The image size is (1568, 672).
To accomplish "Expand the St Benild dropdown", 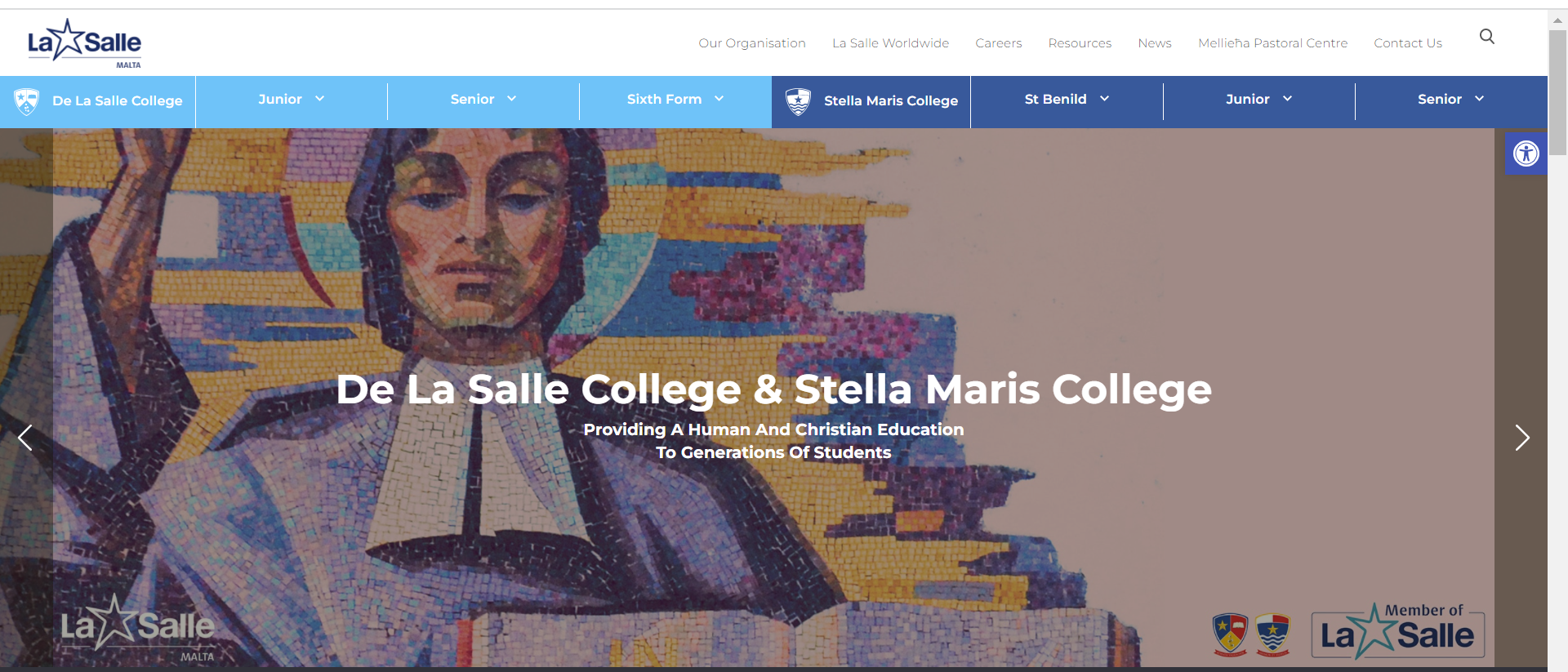I will pos(1066,100).
